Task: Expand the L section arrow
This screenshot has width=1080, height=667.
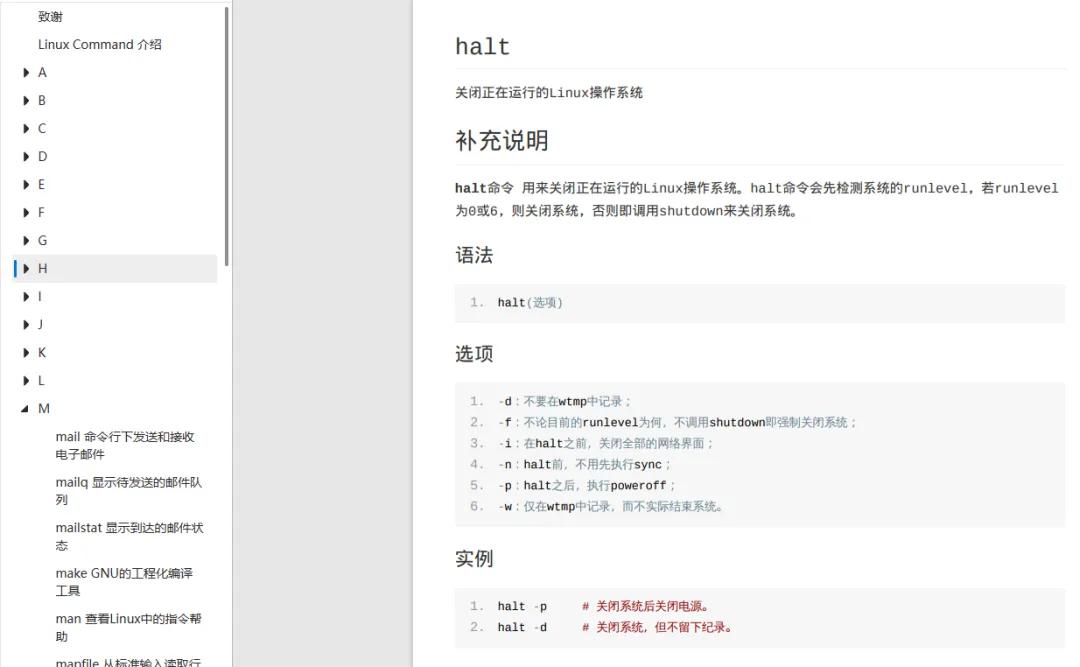Action: click(x=25, y=380)
